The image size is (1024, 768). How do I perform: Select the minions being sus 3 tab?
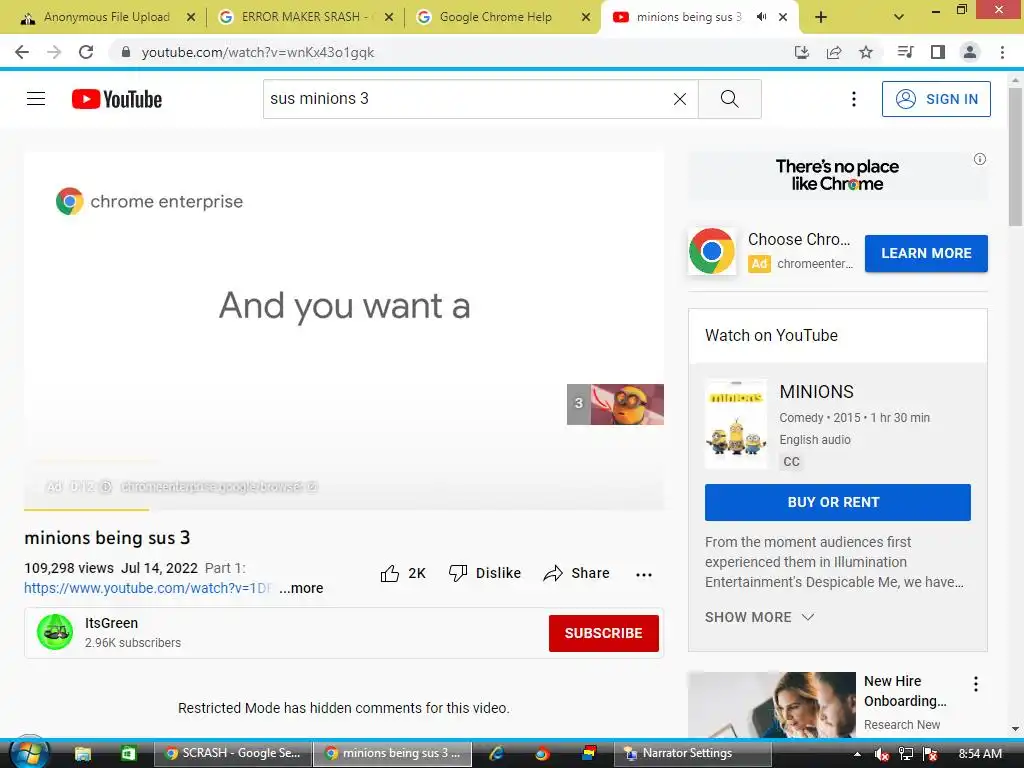[688, 17]
